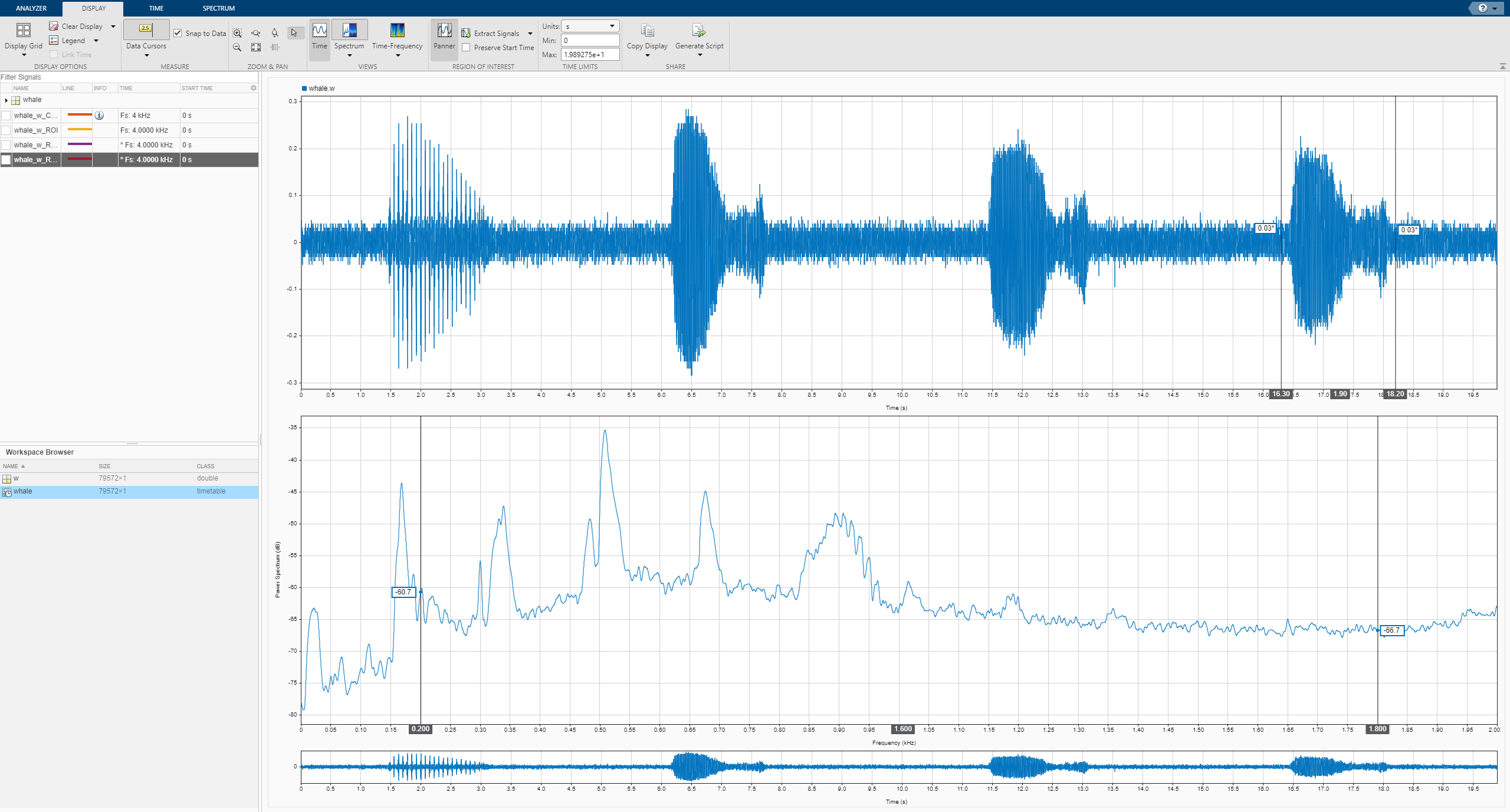Toggle the Panner icon

(x=444, y=30)
